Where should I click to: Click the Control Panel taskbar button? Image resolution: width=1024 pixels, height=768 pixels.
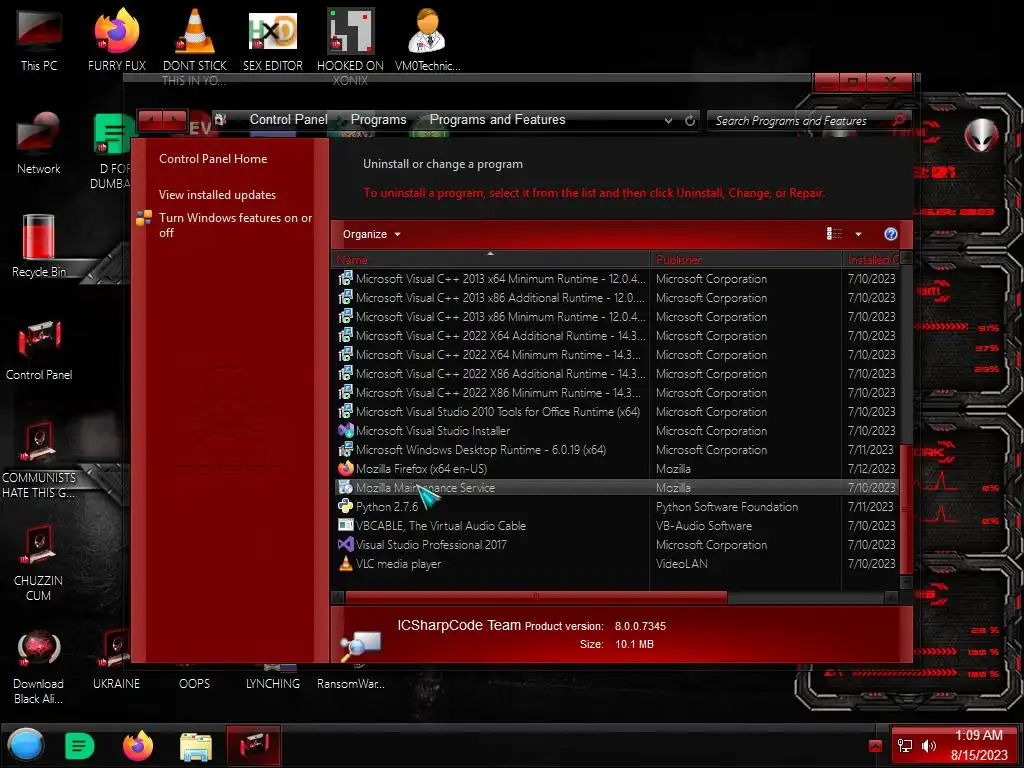click(x=253, y=745)
